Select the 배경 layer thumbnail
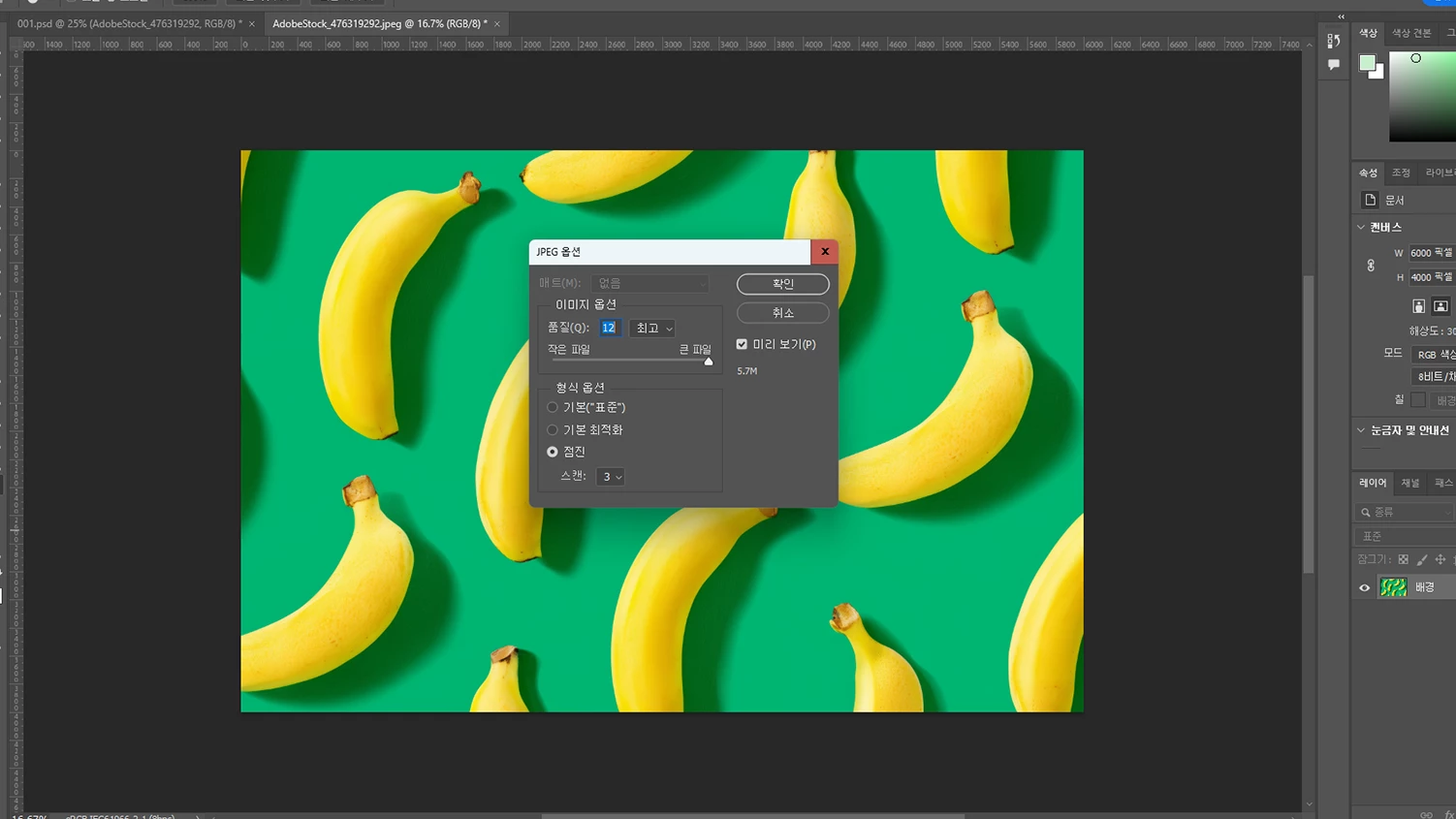This screenshot has width=1456, height=819. point(1393,587)
